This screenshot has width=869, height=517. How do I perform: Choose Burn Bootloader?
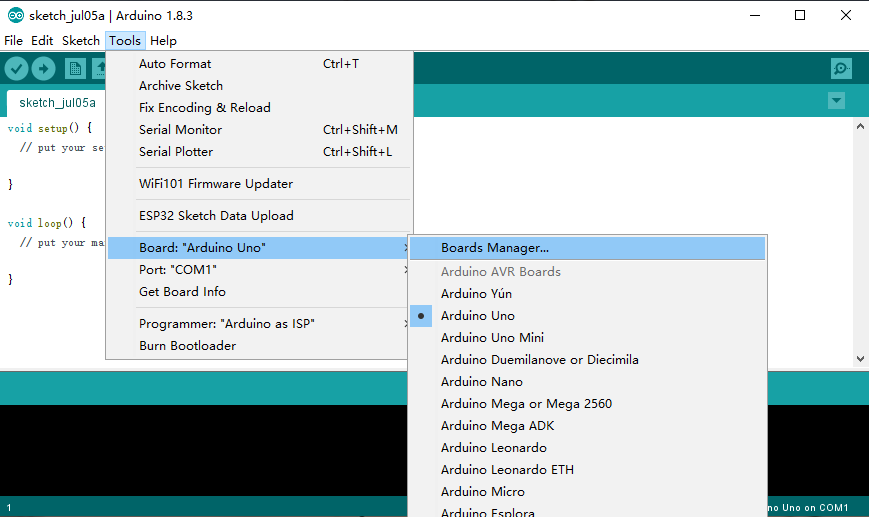[259, 346]
